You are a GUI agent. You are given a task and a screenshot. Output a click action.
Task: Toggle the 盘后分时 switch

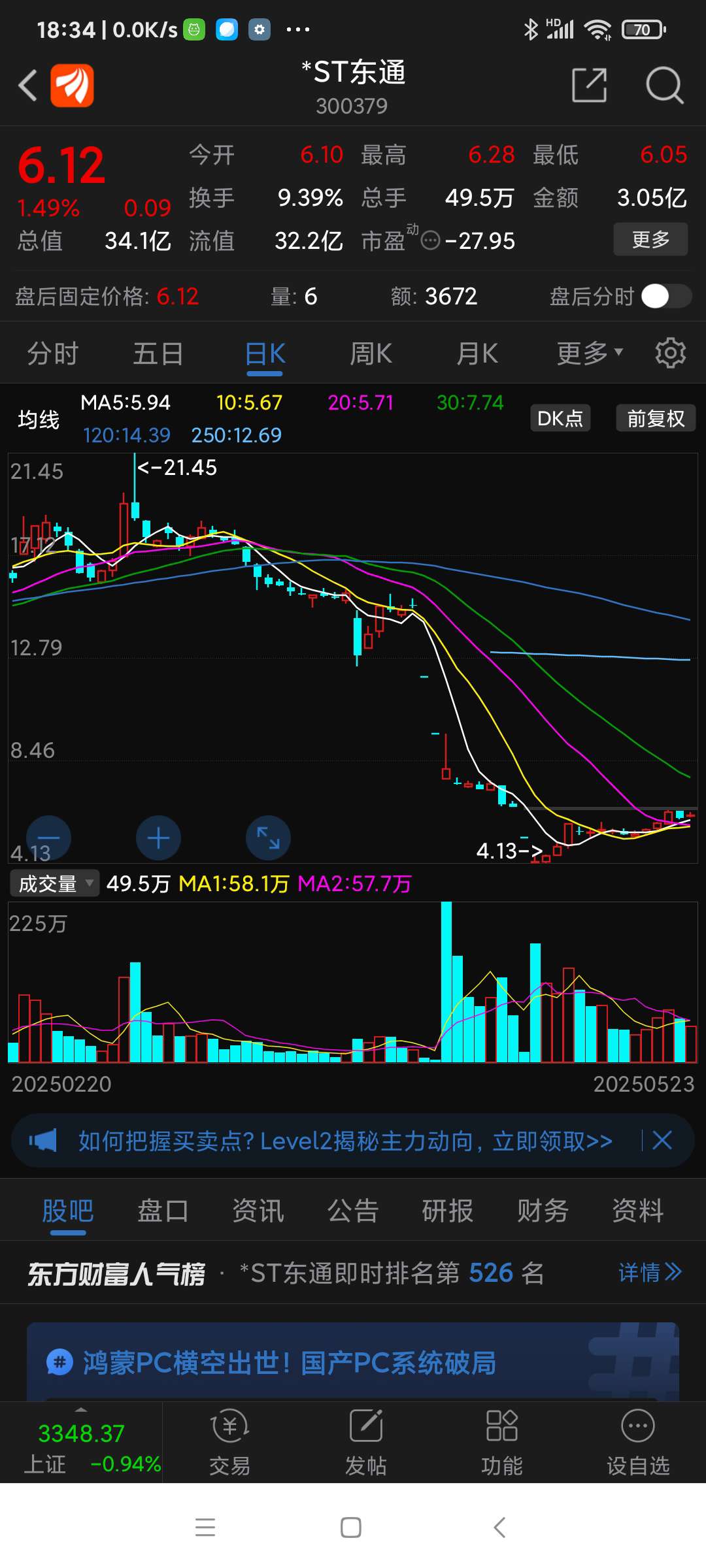[x=666, y=297]
